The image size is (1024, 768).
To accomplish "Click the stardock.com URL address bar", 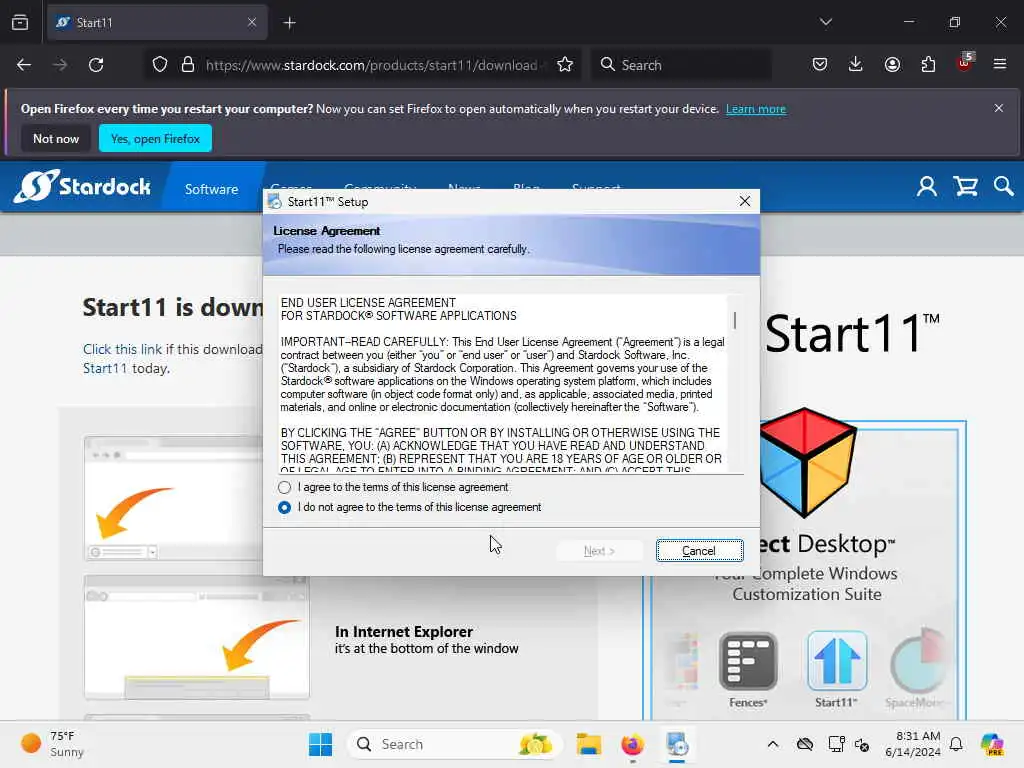I will click(x=371, y=65).
